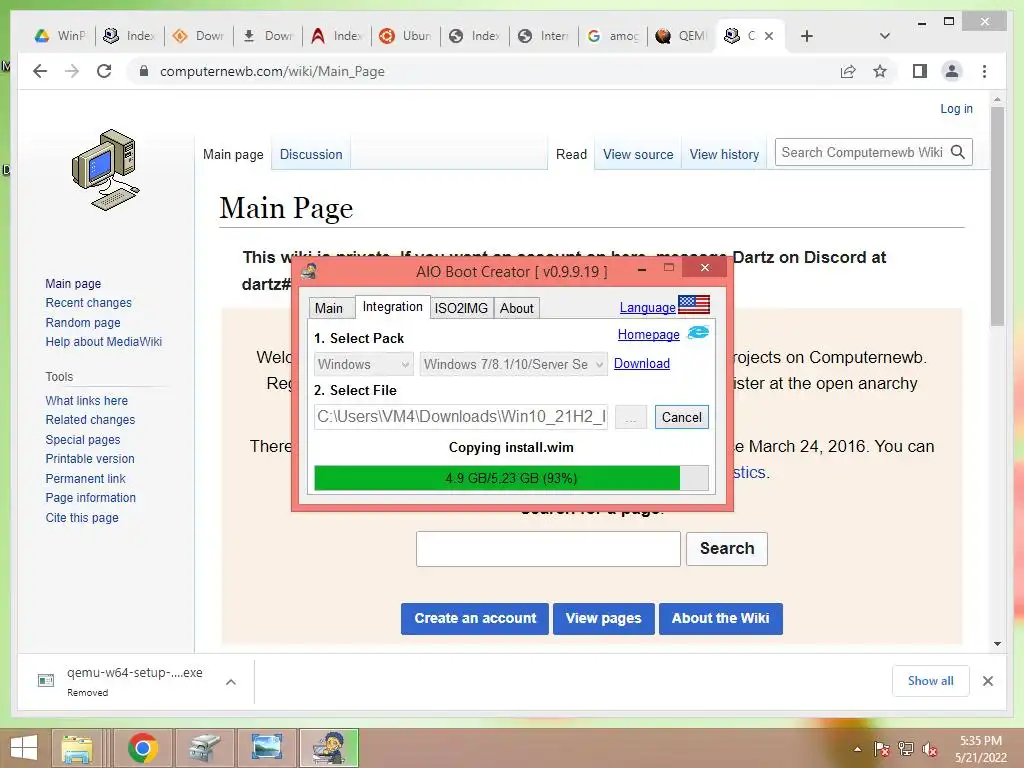Click the Log in link
Viewport: 1024px width, 768px height.
click(x=956, y=108)
